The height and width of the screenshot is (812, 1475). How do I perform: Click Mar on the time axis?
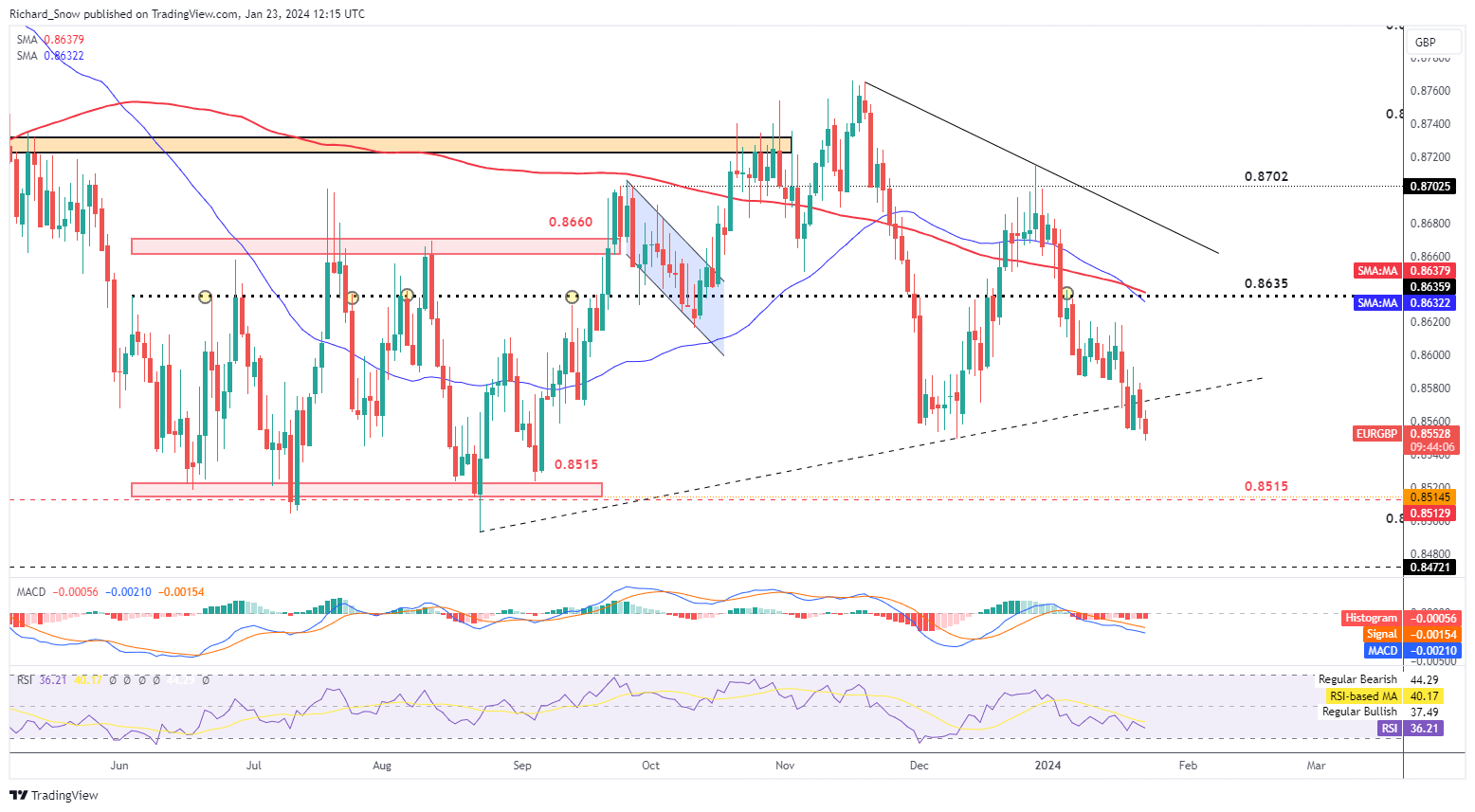1316,766
